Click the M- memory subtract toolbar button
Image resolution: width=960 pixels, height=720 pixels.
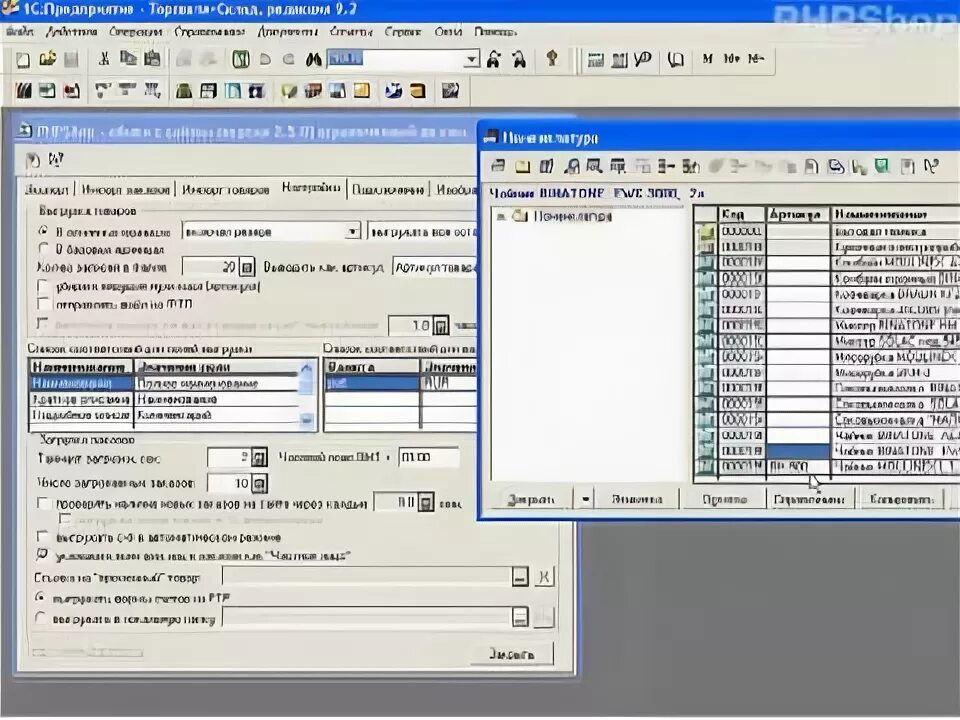tap(756, 59)
